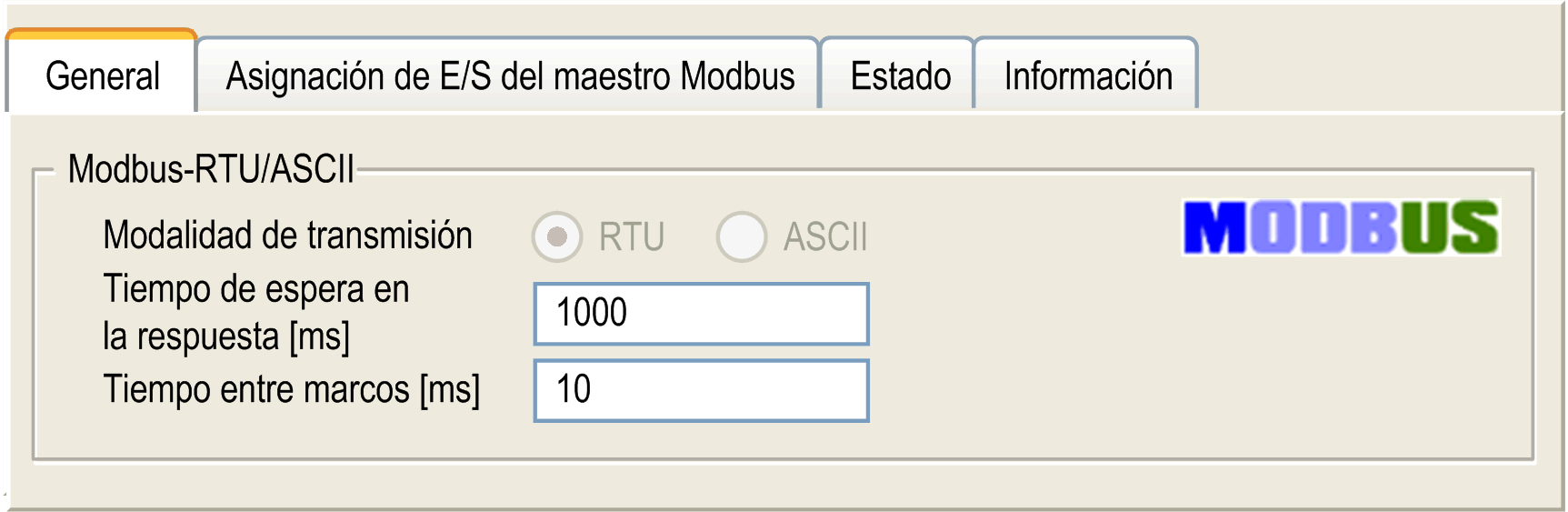Go to the Estado tab
Screen dimensions: 1568x512
pyautogui.click(x=898, y=75)
